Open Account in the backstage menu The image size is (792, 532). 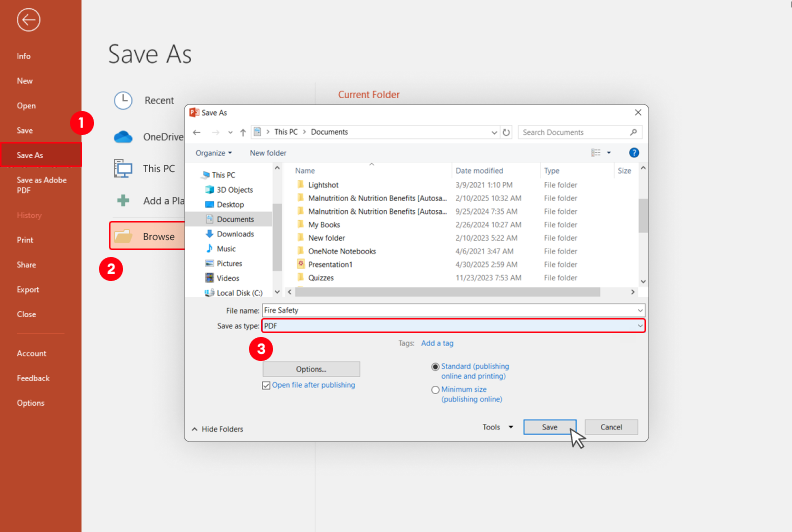(x=31, y=353)
